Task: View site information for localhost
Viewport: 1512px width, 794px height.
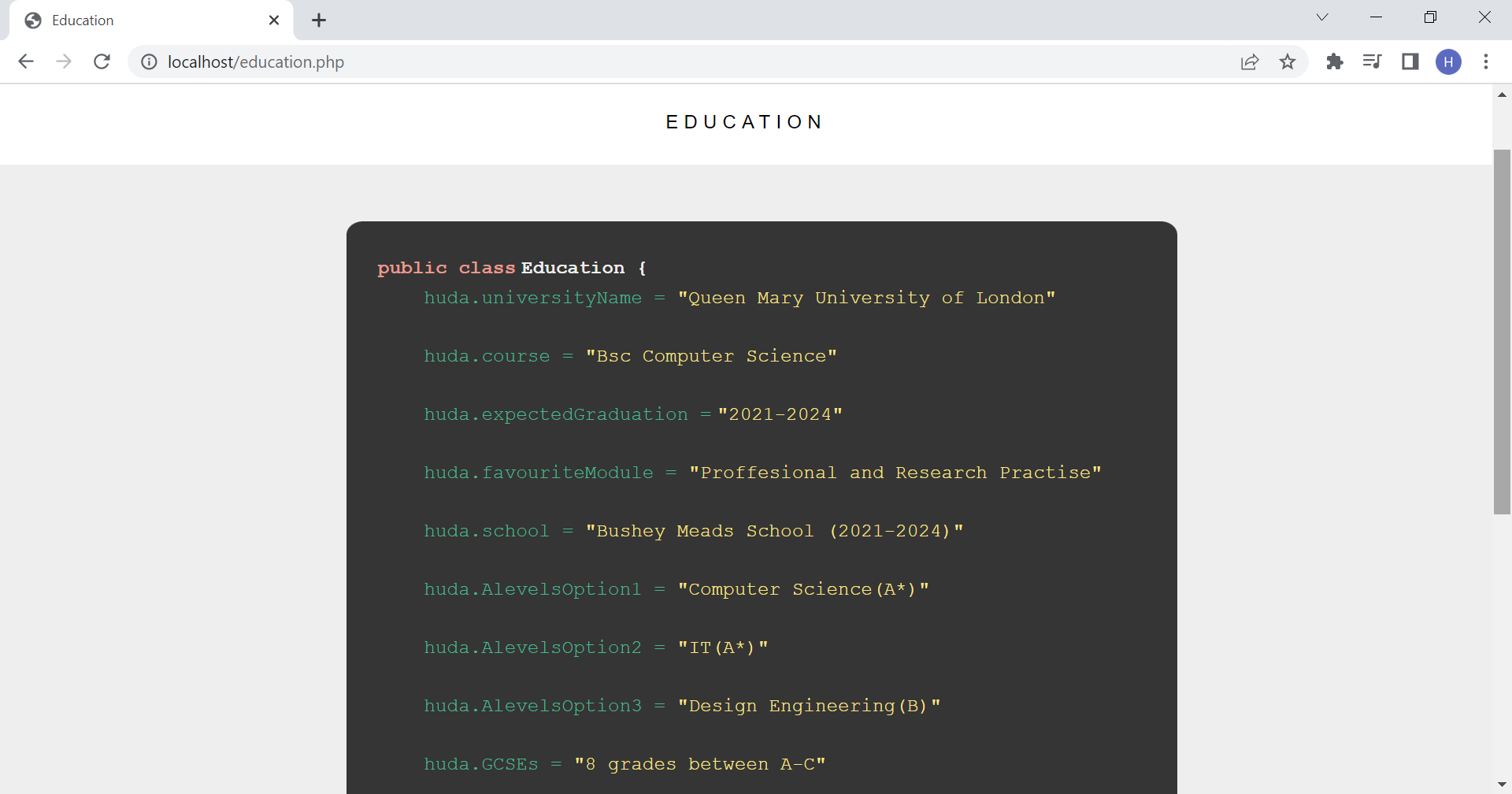Action: (x=148, y=61)
